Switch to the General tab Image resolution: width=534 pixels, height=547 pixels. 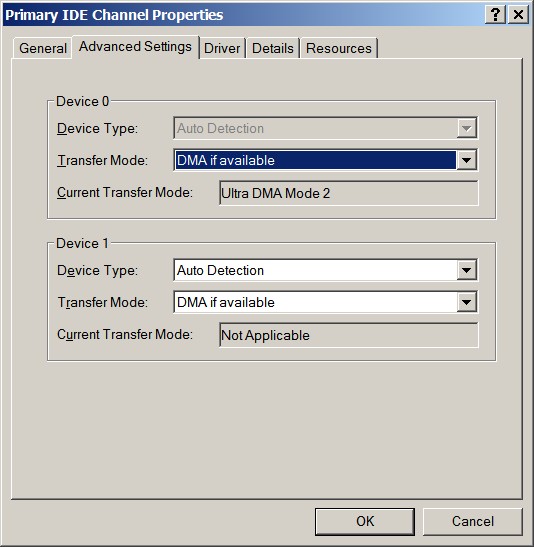click(43, 48)
